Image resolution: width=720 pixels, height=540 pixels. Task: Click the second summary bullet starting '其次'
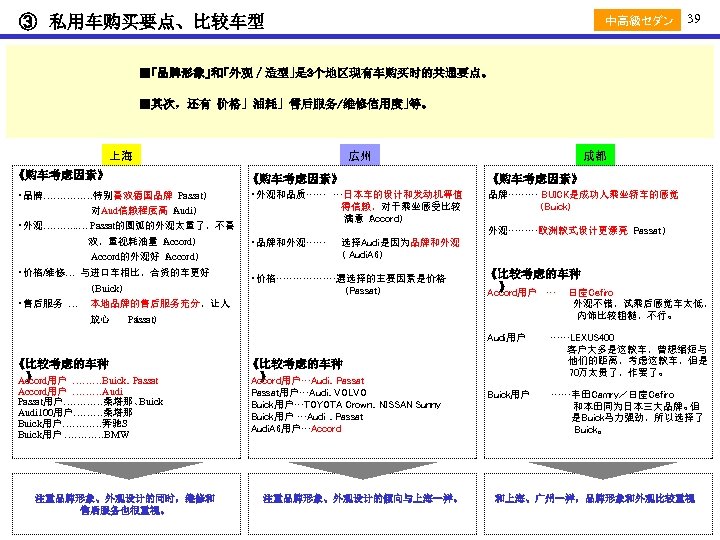pos(284,104)
